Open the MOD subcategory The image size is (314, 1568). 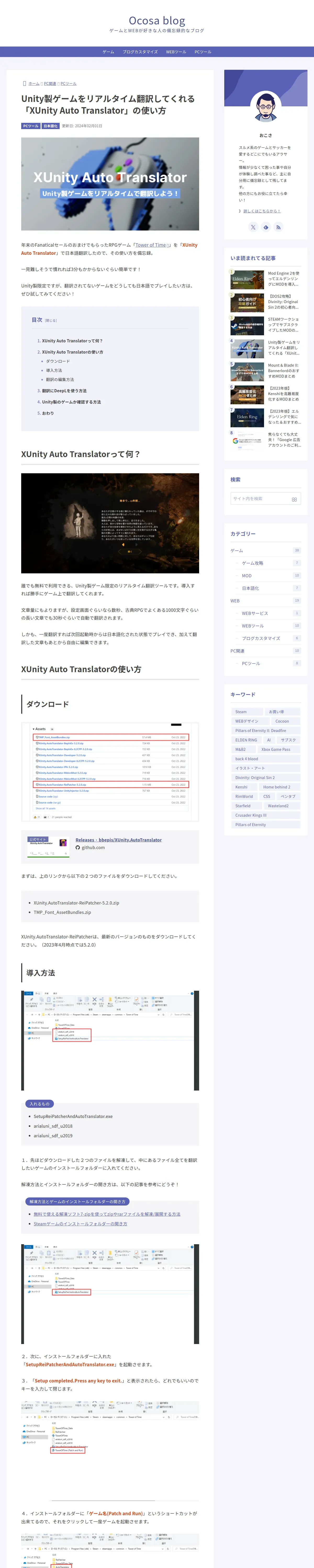point(268,575)
